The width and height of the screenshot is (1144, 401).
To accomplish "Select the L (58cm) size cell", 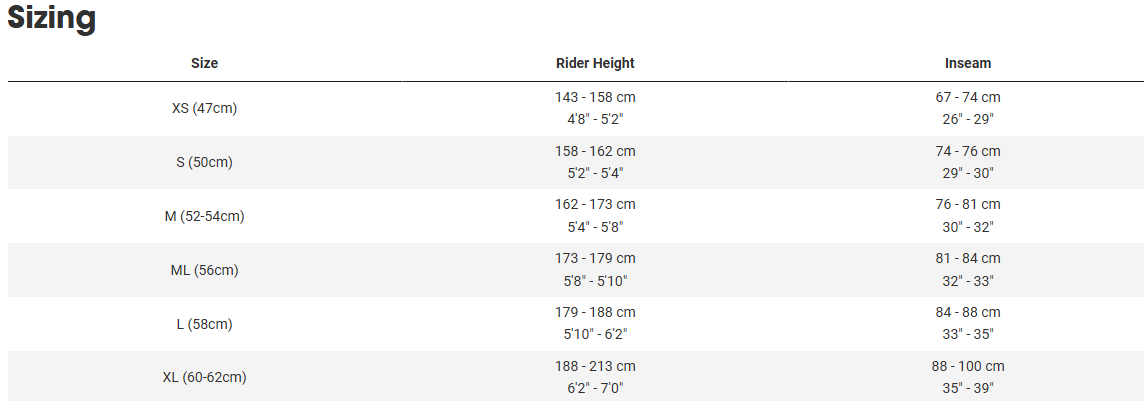I will (x=204, y=324).
